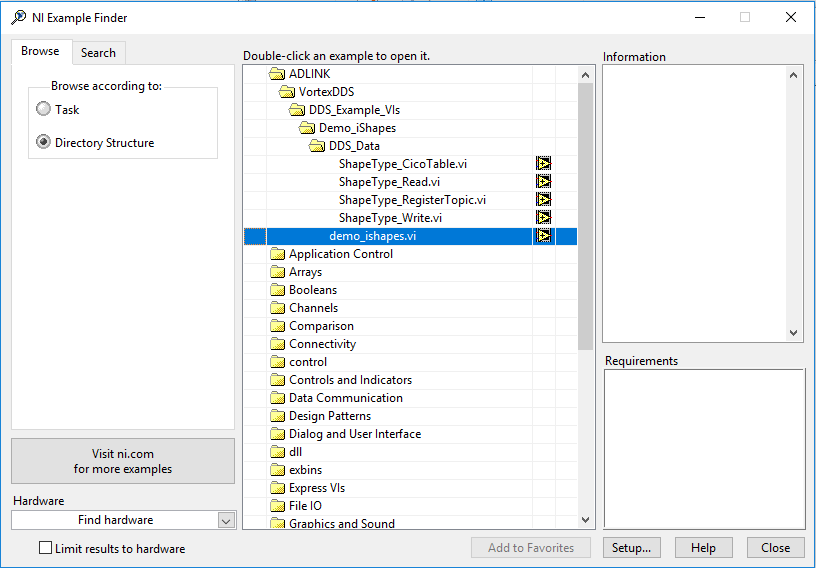
Task: Click the ADLINK folder name text
Action: [310, 73]
